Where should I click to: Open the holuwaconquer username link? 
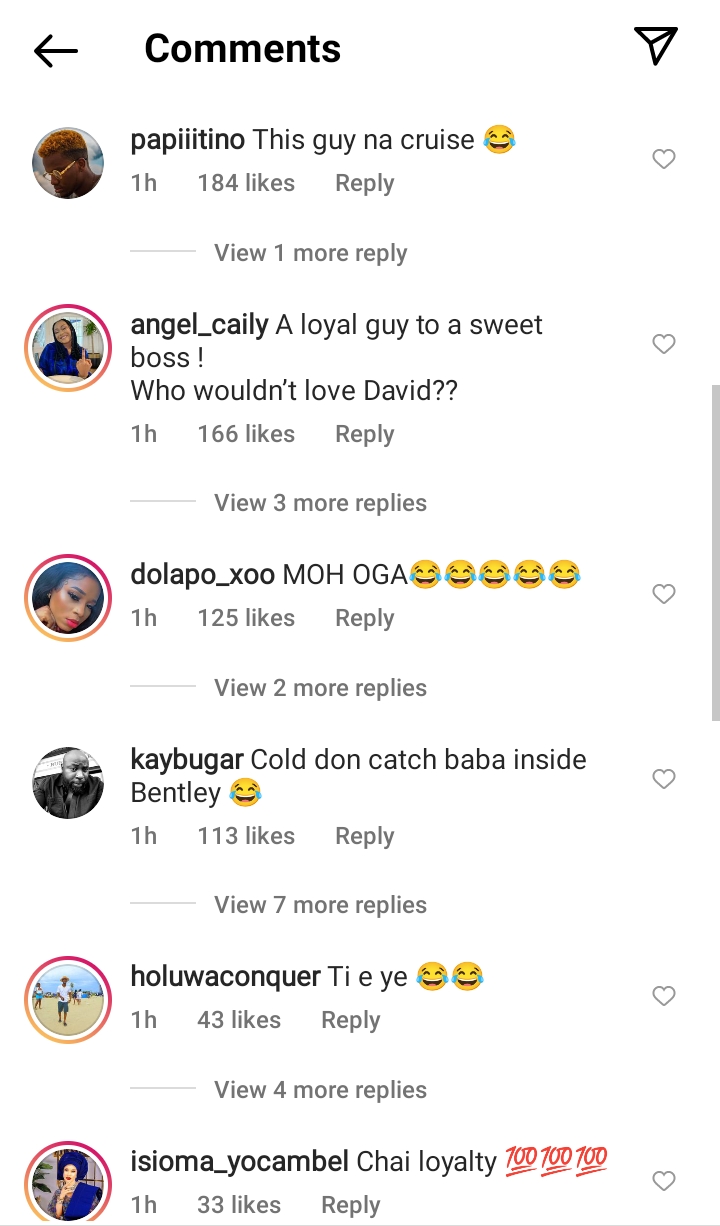(x=225, y=976)
